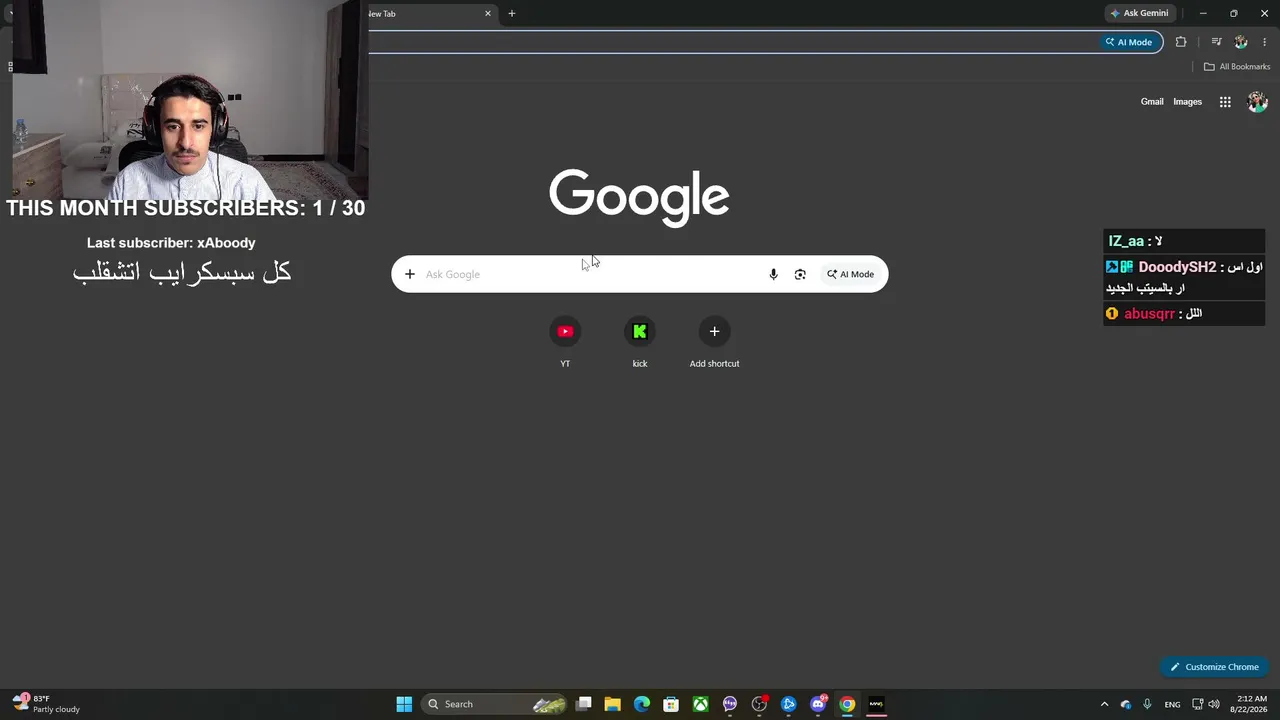Click the 'Last subscriber: xAboody' text
The width and height of the screenshot is (1280, 720).
[x=171, y=243]
